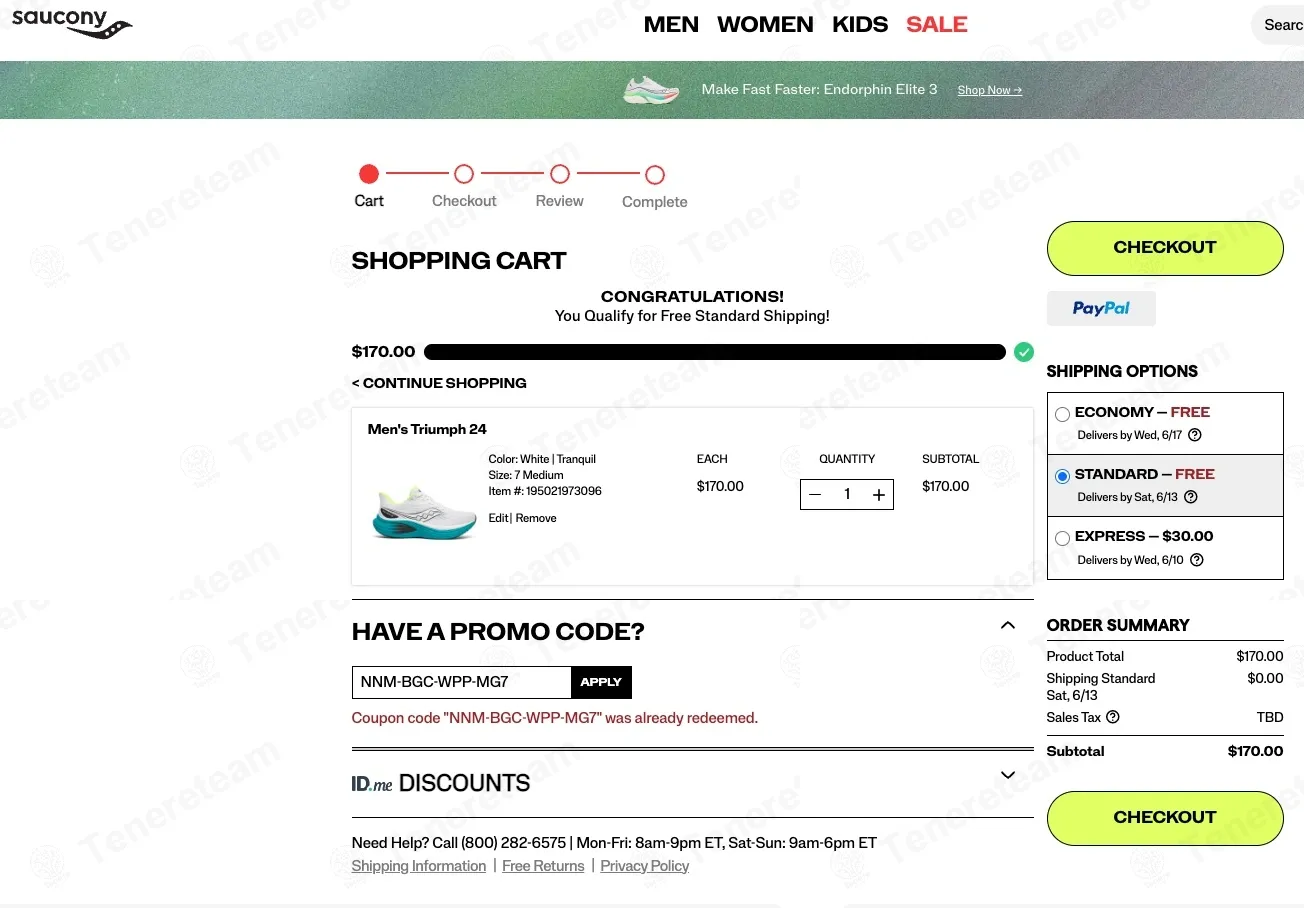
Task: Select Express $30.00 shipping option
Action: coord(1062,538)
